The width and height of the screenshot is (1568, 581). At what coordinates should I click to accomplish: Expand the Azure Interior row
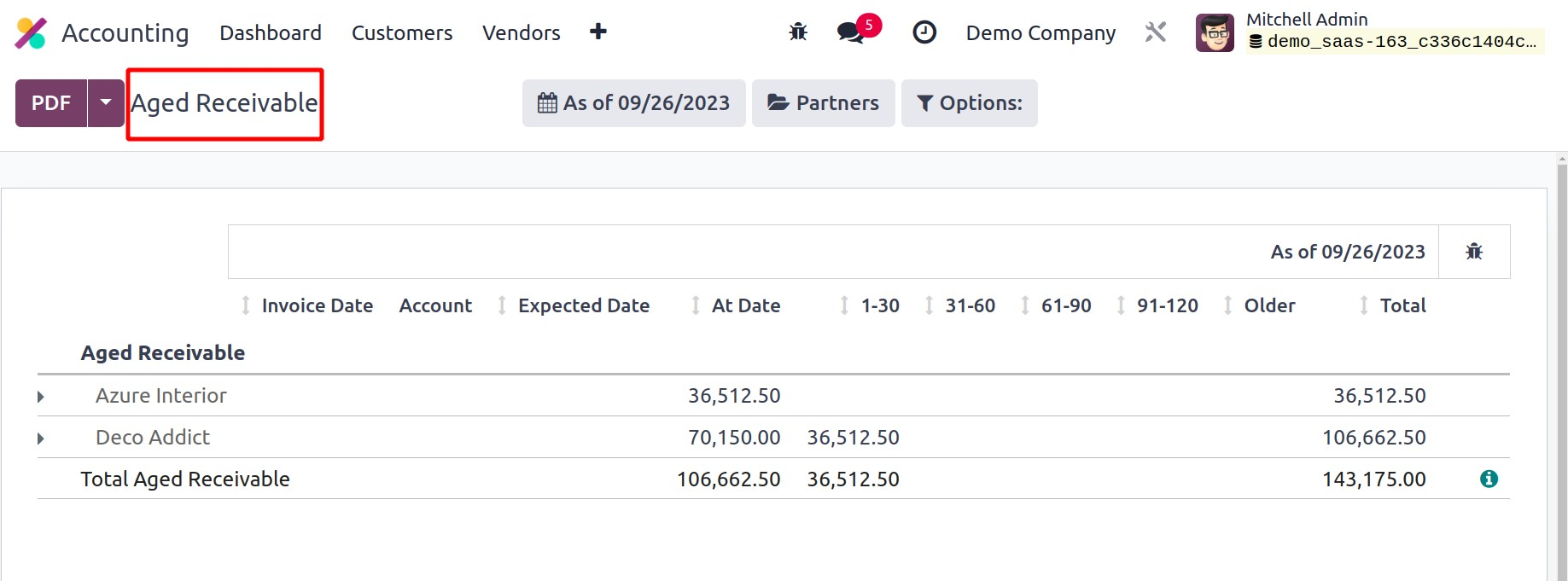[x=41, y=397]
